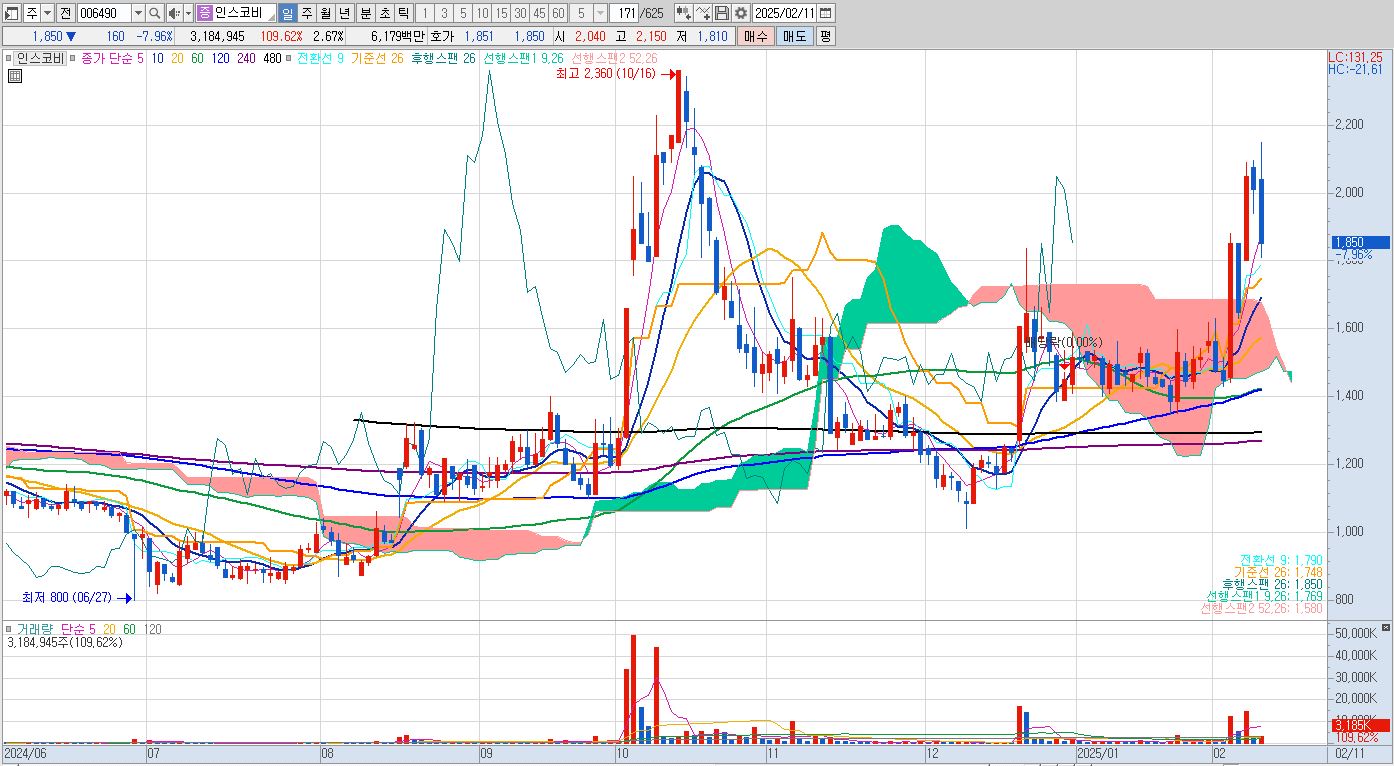
Task: Click the 전 button before stock code
Action: 65,13
